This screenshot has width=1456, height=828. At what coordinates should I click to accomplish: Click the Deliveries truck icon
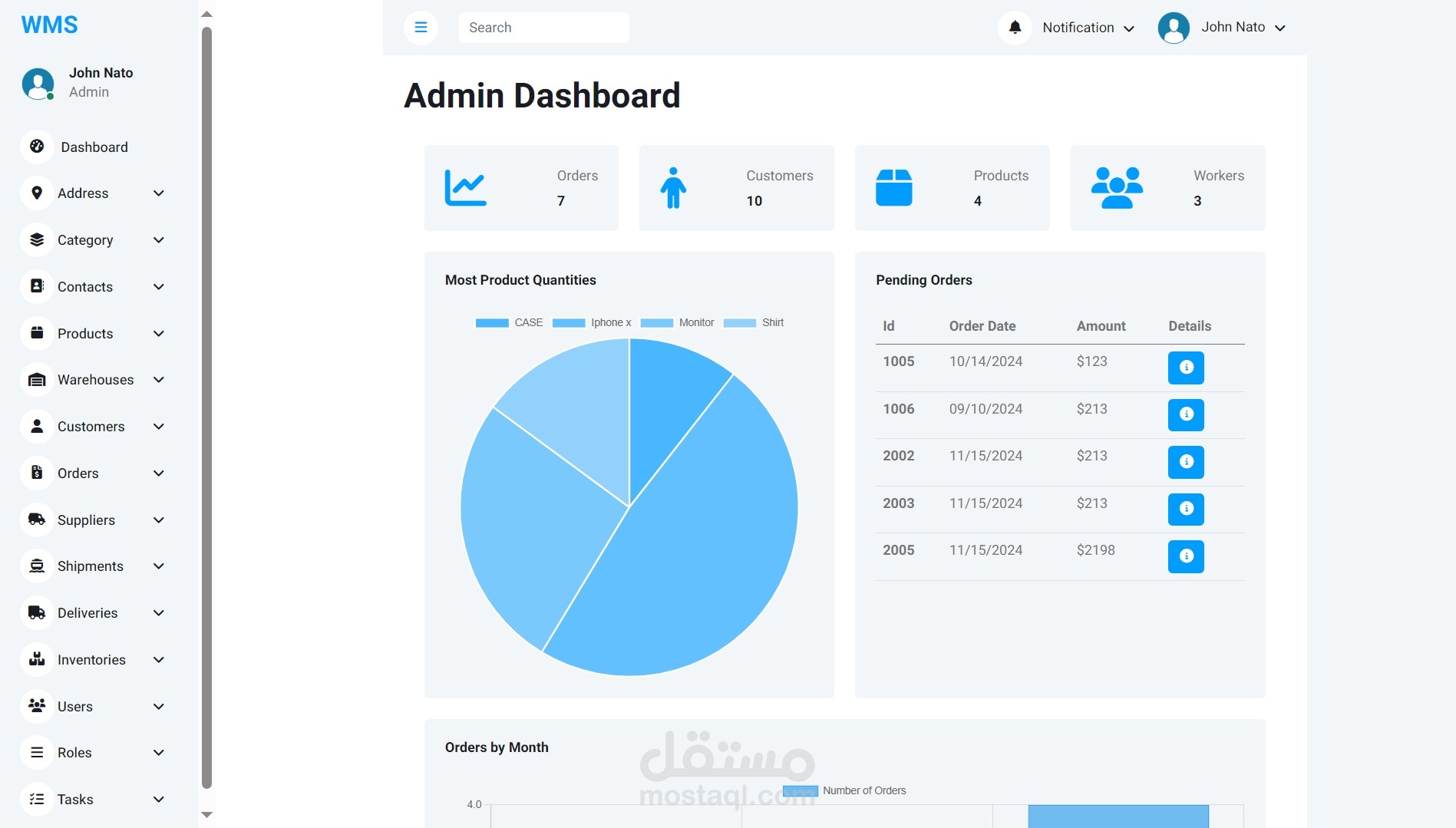(37, 612)
